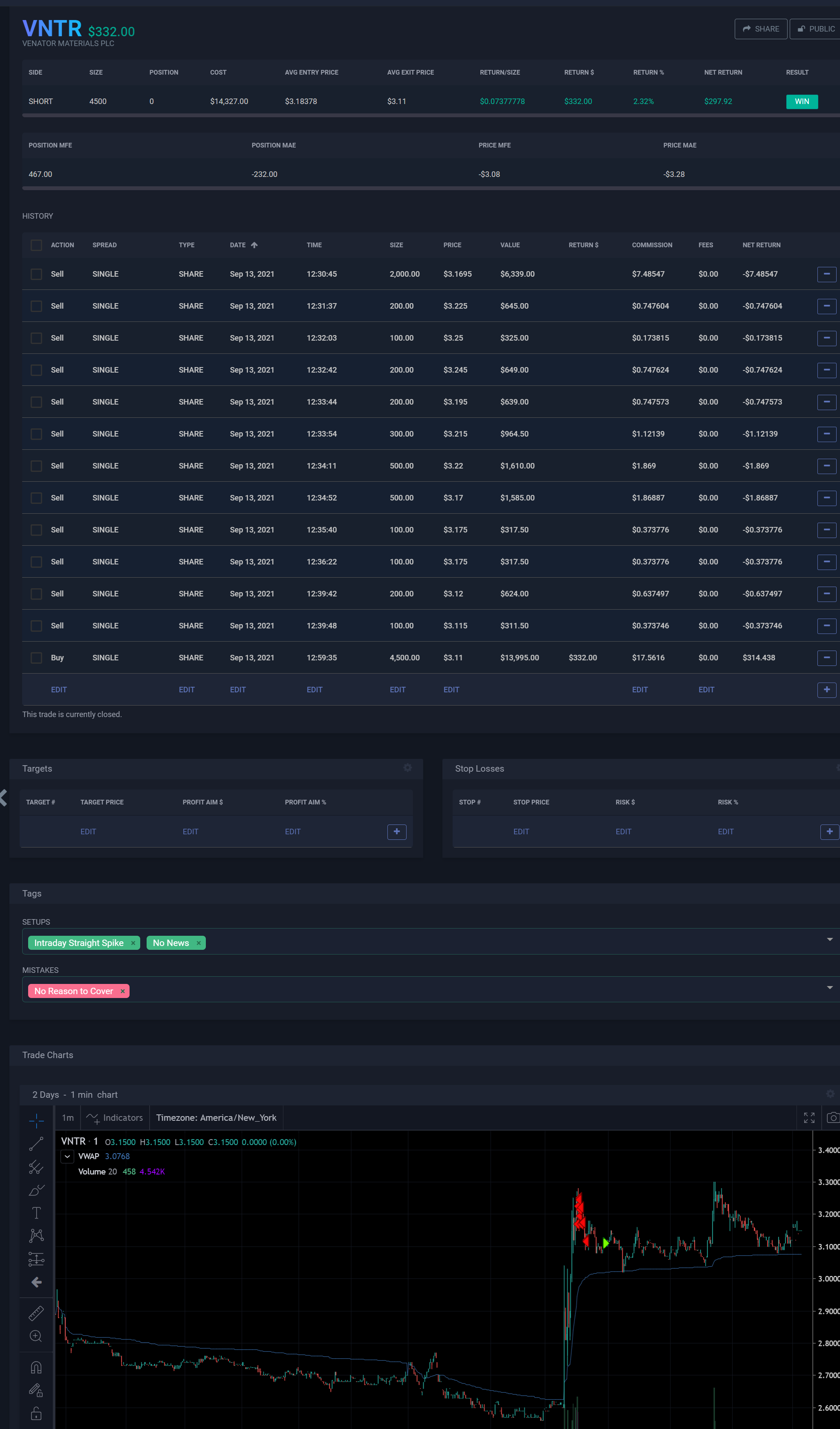Click EDIT under the Price column
Image resolution: width=840 pixels, height=1429 pixels.
click(451, 689)
